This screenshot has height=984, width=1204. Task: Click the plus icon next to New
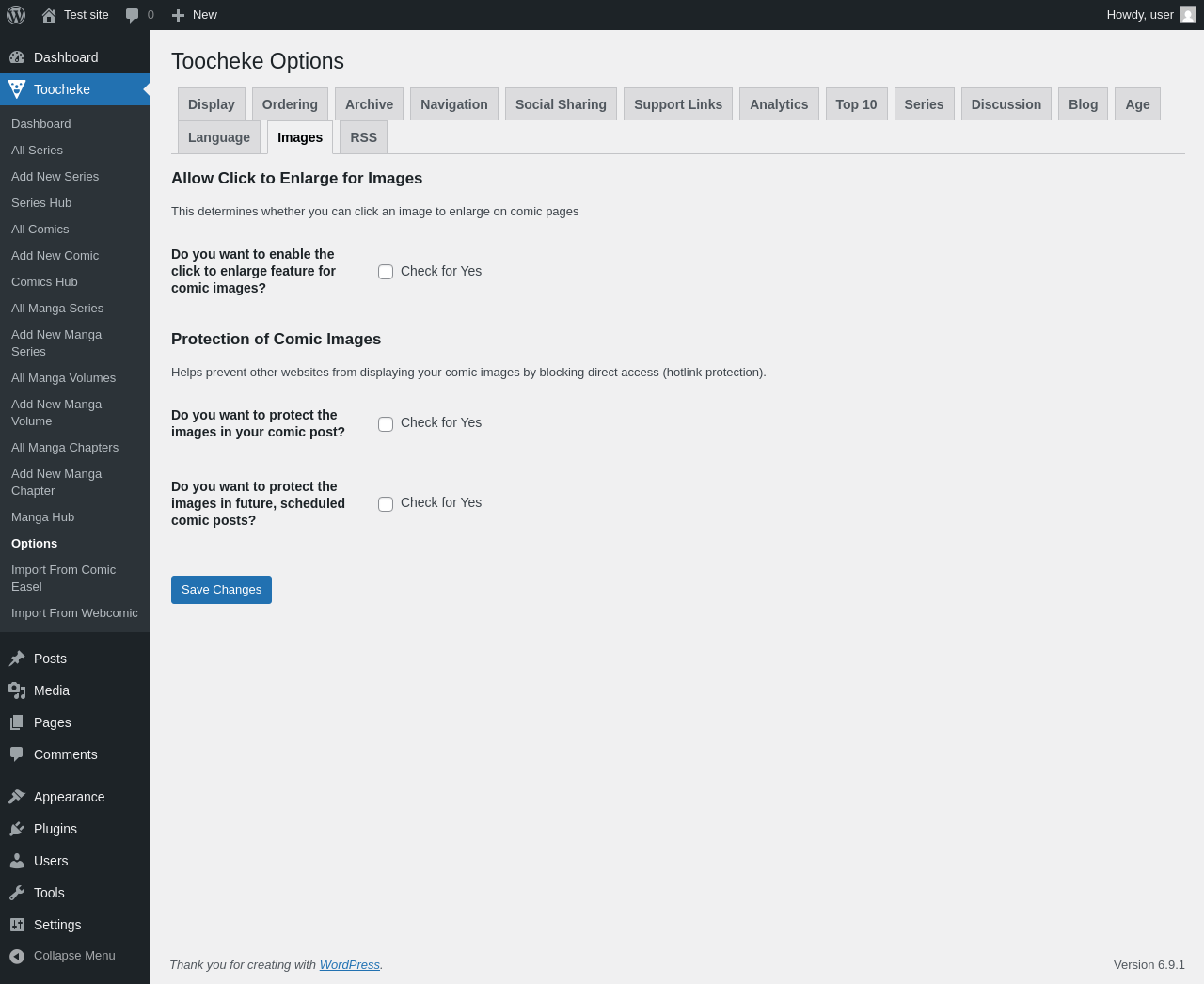click(178, 15)
